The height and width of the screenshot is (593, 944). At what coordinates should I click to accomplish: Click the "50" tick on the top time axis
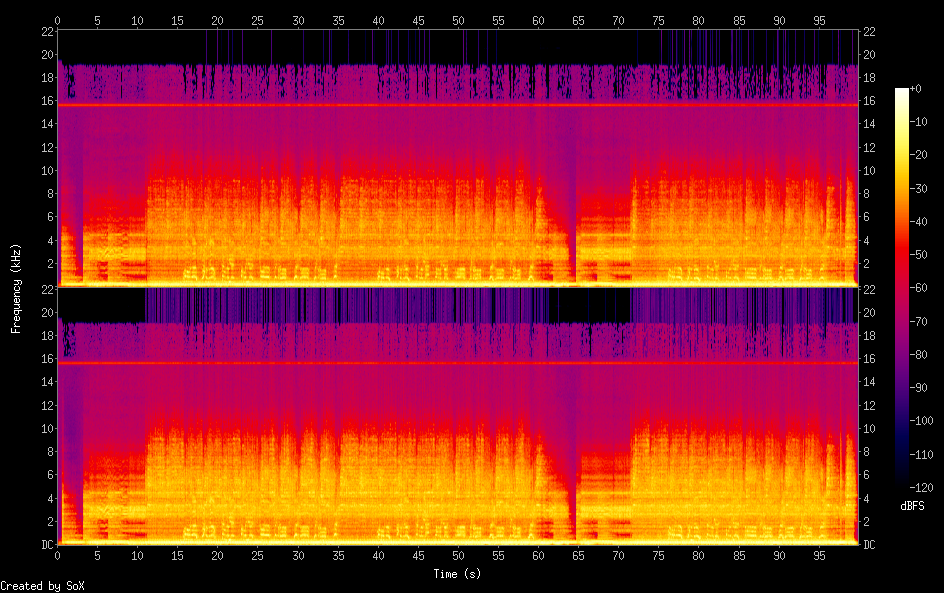(x=458, y=20)
